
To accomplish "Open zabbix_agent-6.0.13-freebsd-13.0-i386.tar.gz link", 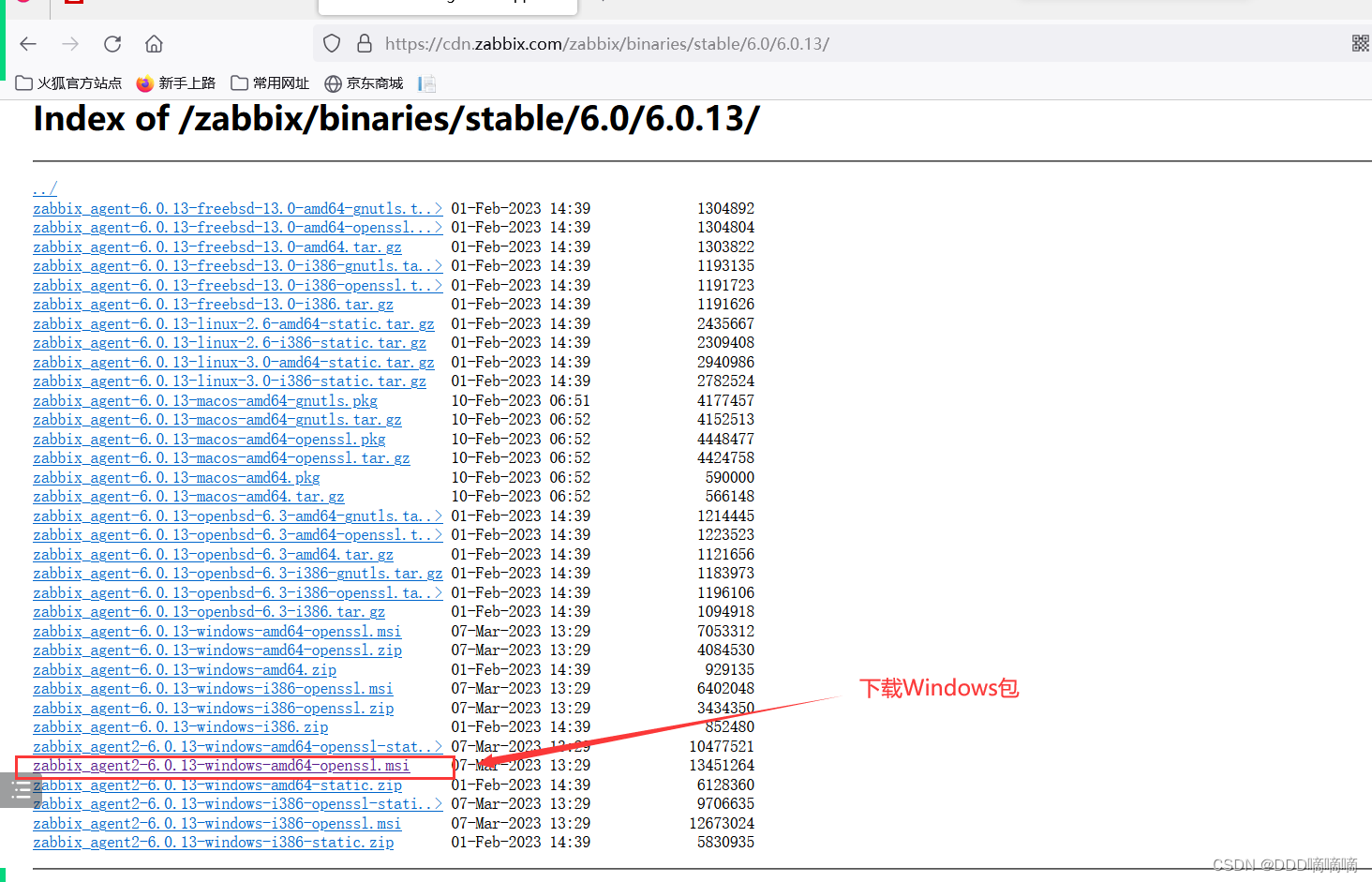I will click(x=214, y=304).
